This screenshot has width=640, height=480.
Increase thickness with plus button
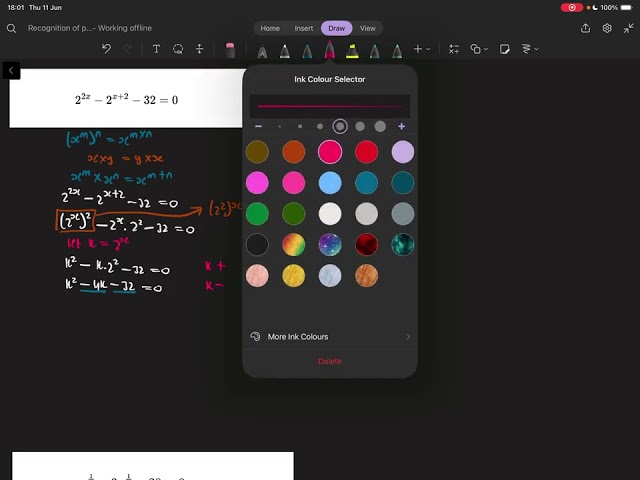pyautogui.click(x=401, y=127)
